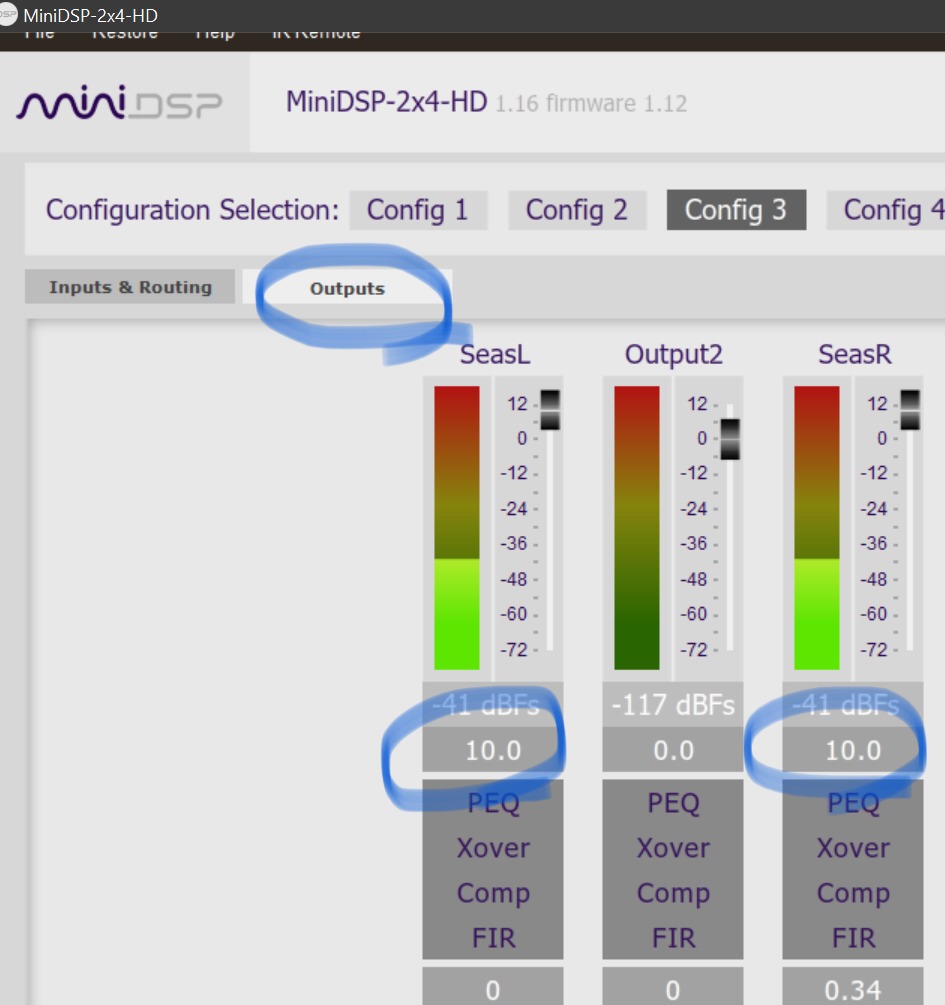Click the SeasL level meter bar

pos(457,527)
